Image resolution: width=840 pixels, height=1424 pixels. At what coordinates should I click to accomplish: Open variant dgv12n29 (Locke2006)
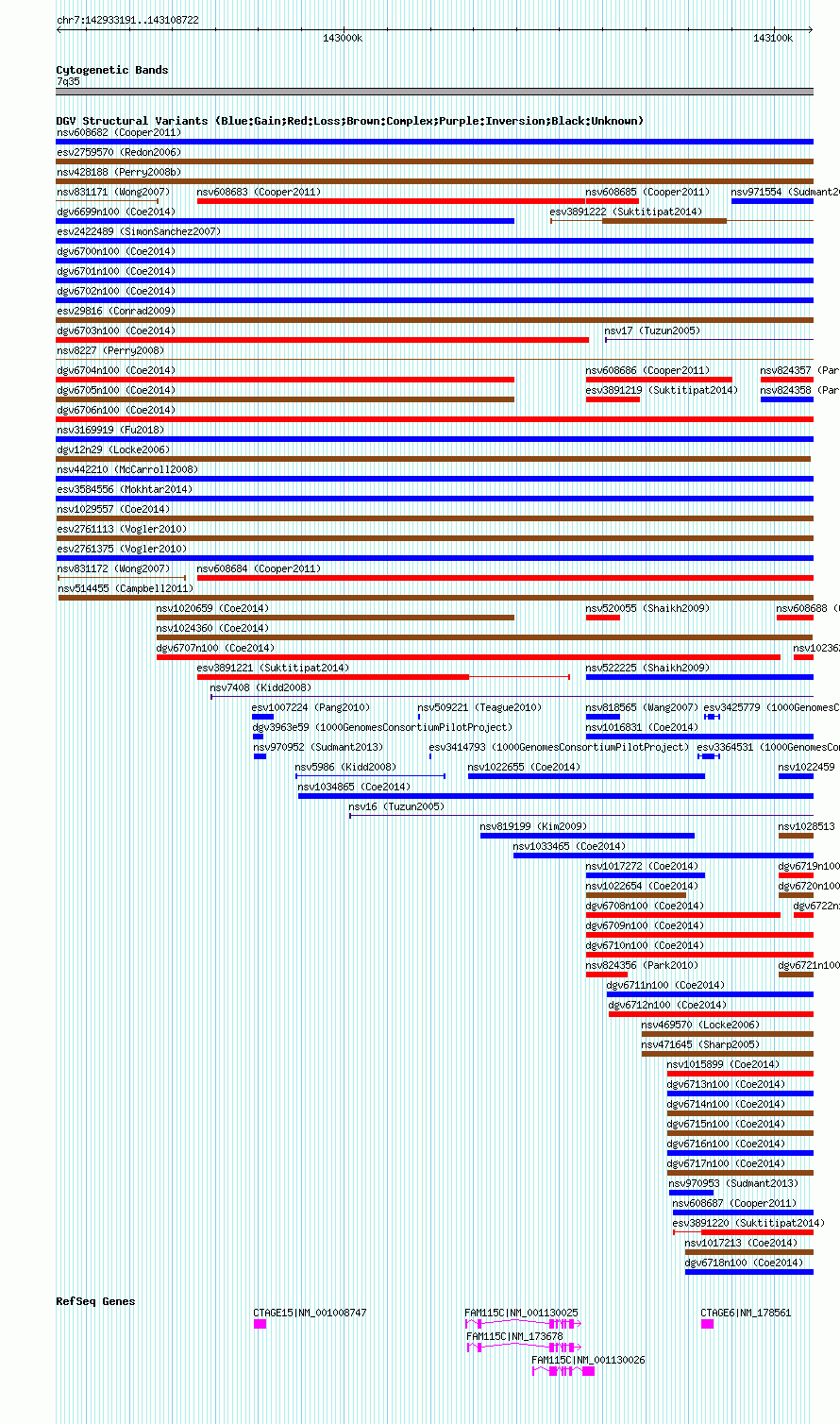(x=433, y=459)
